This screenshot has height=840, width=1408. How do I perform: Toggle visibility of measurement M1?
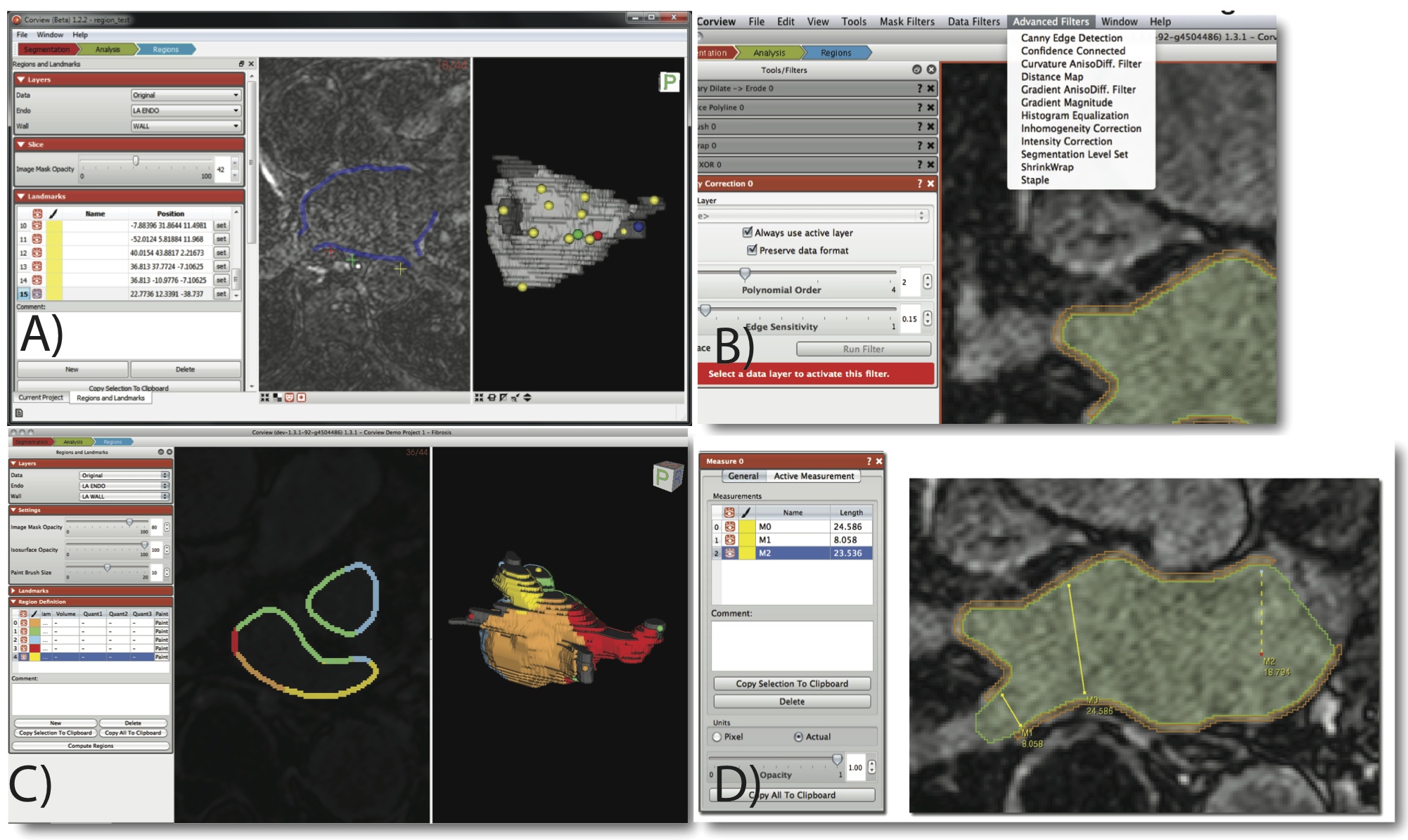click(x=730, y=540)
